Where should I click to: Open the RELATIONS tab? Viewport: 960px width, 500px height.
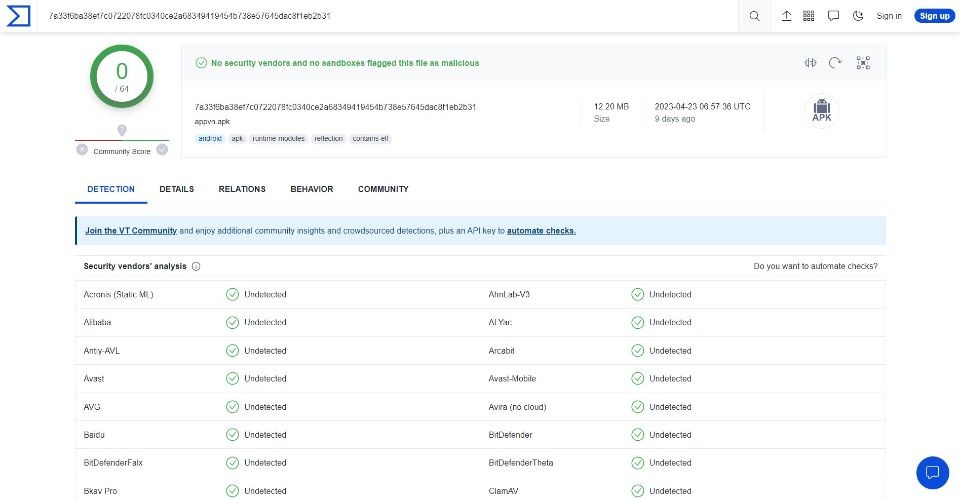242,189
